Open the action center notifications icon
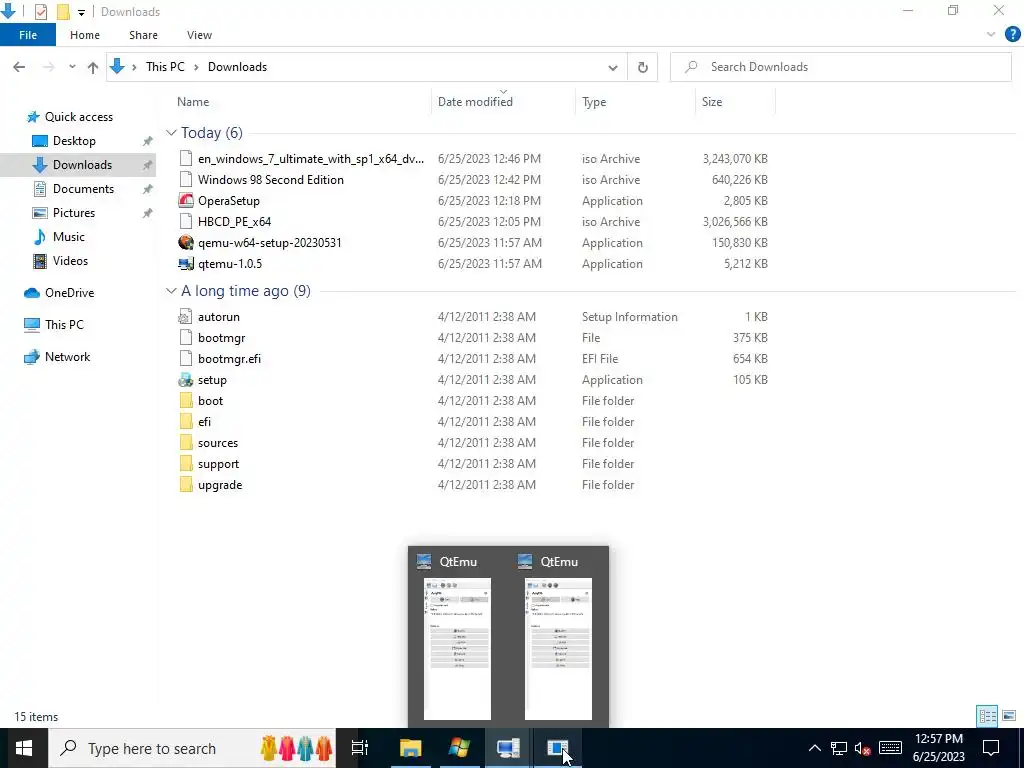Viewport: 1024px width, 768px height. [991, 748]
